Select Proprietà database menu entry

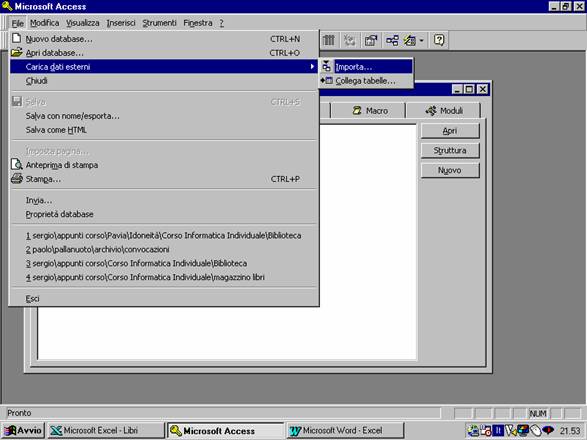coord(164,214)
